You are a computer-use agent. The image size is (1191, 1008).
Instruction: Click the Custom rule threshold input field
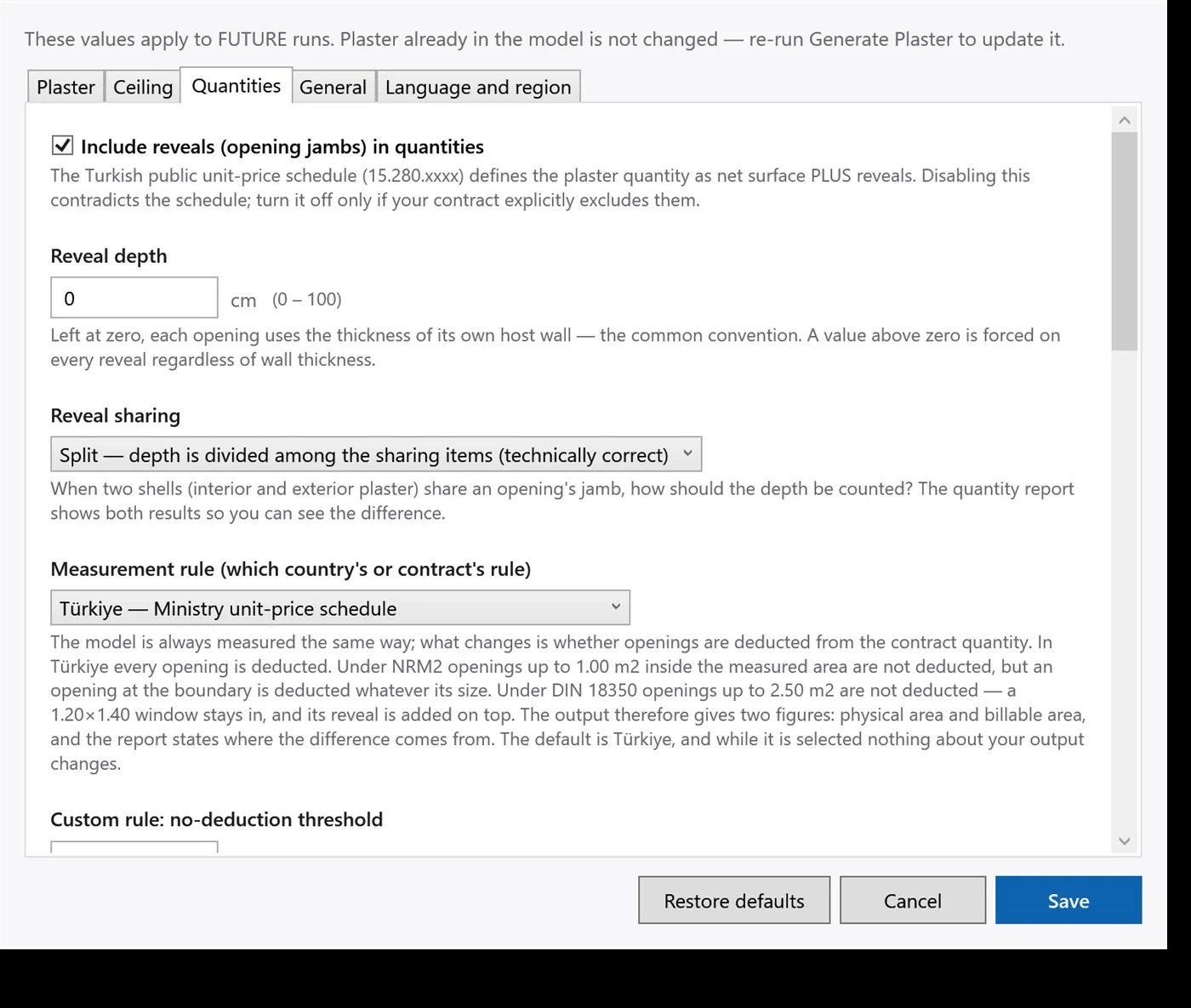(x=134, y=847)
